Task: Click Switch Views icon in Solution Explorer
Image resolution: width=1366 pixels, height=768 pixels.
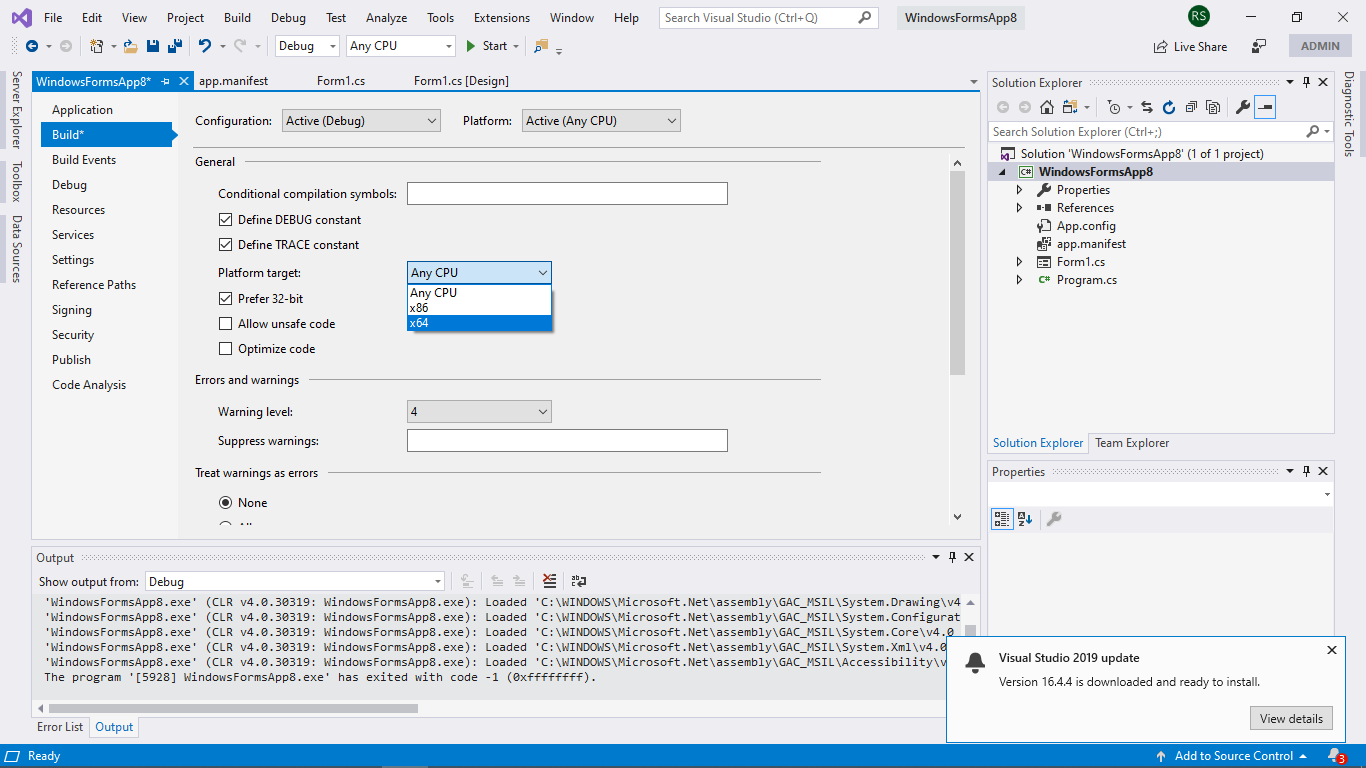Action: click(1070, 107)
